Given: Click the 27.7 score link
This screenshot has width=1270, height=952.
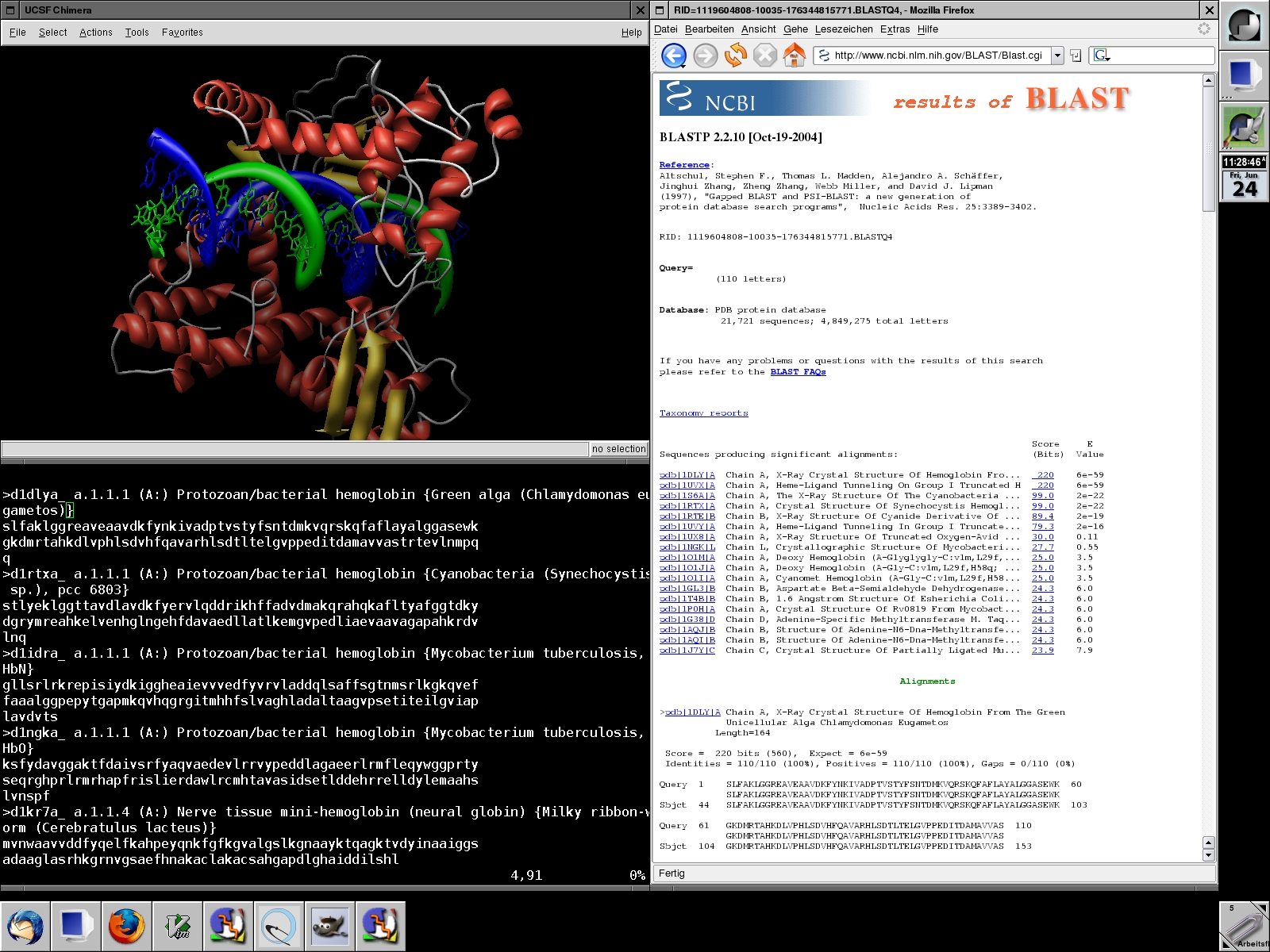Looking at the screenshot, I should (1043, 547).
